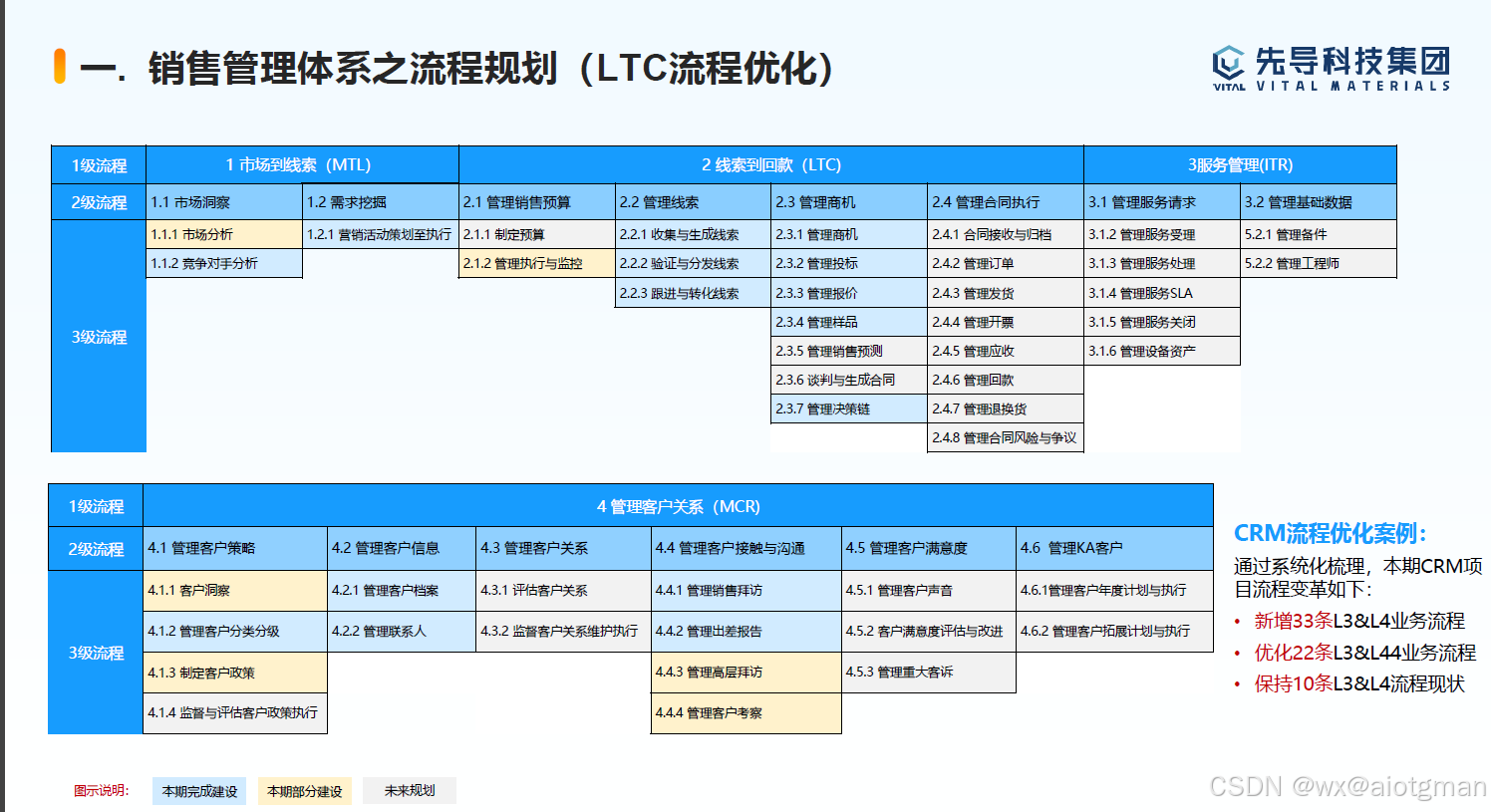Click 2.3.2 管理投标 cell
The height and width of the screenshot is (812, 1491).
(x=850, y=263)
